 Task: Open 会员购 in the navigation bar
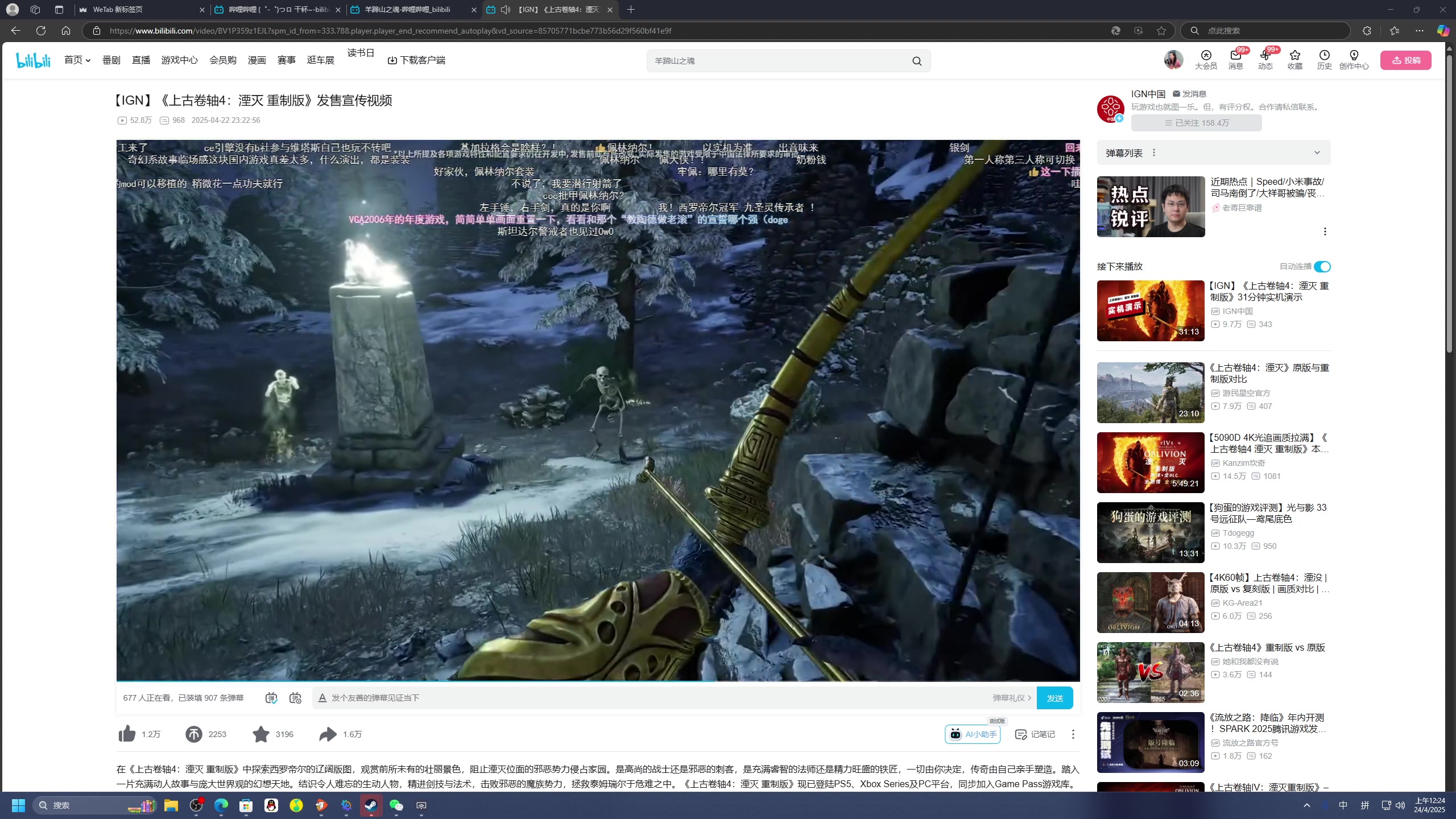coord(223,60)
